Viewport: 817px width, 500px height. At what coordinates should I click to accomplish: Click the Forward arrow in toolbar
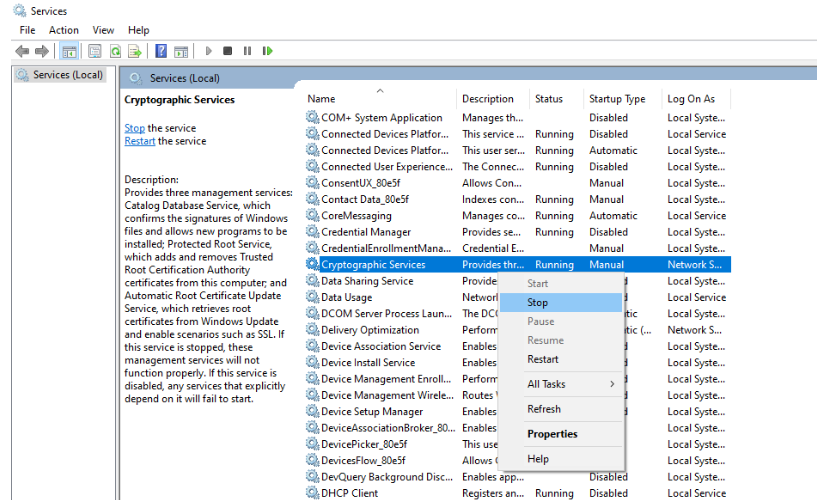42,51
